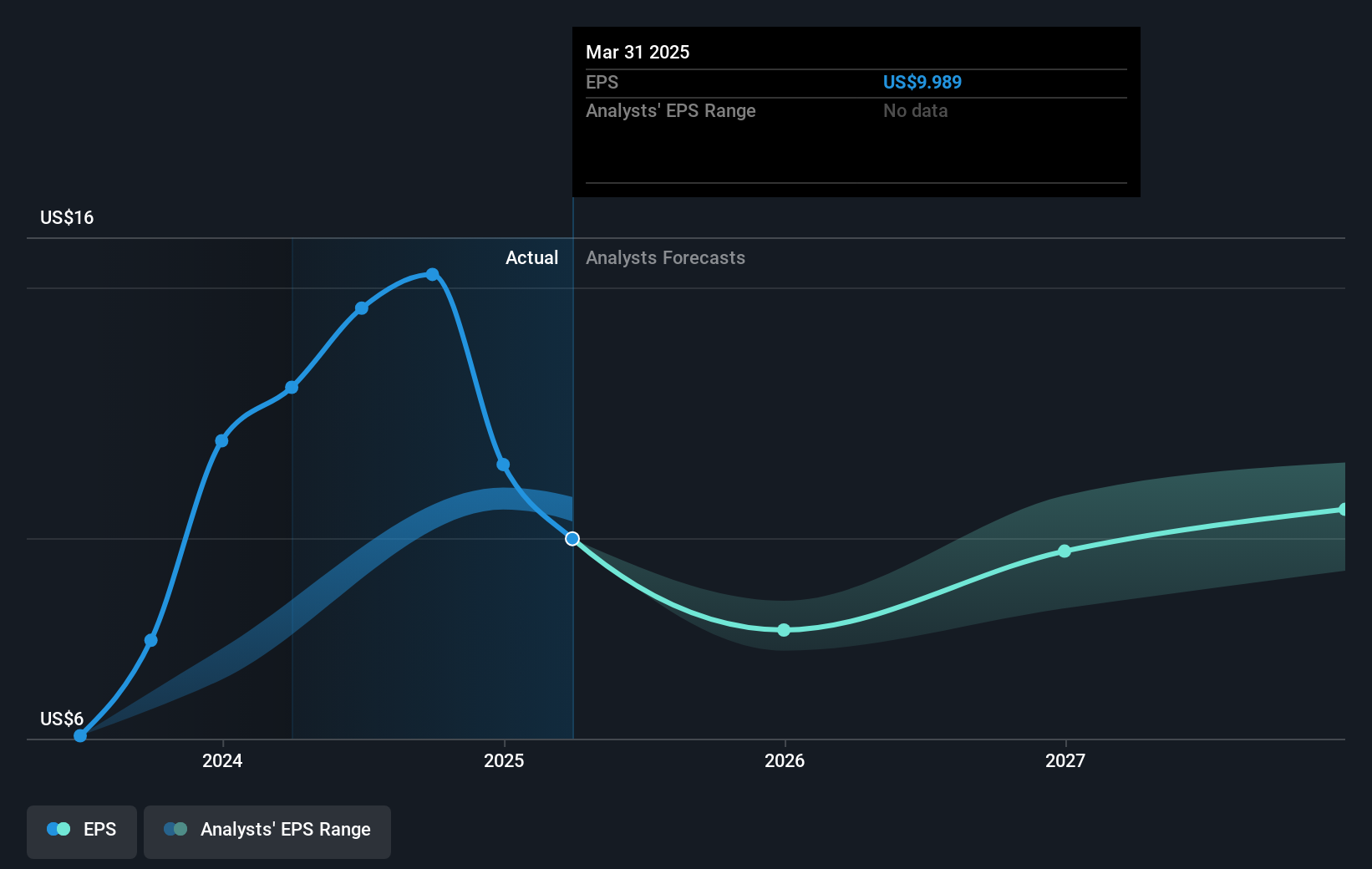Click the 'Analysts' EPS Range' tooltip row label
Image resolution: width=1372 pixels, height=869 pixels.
tap(670, 110)
